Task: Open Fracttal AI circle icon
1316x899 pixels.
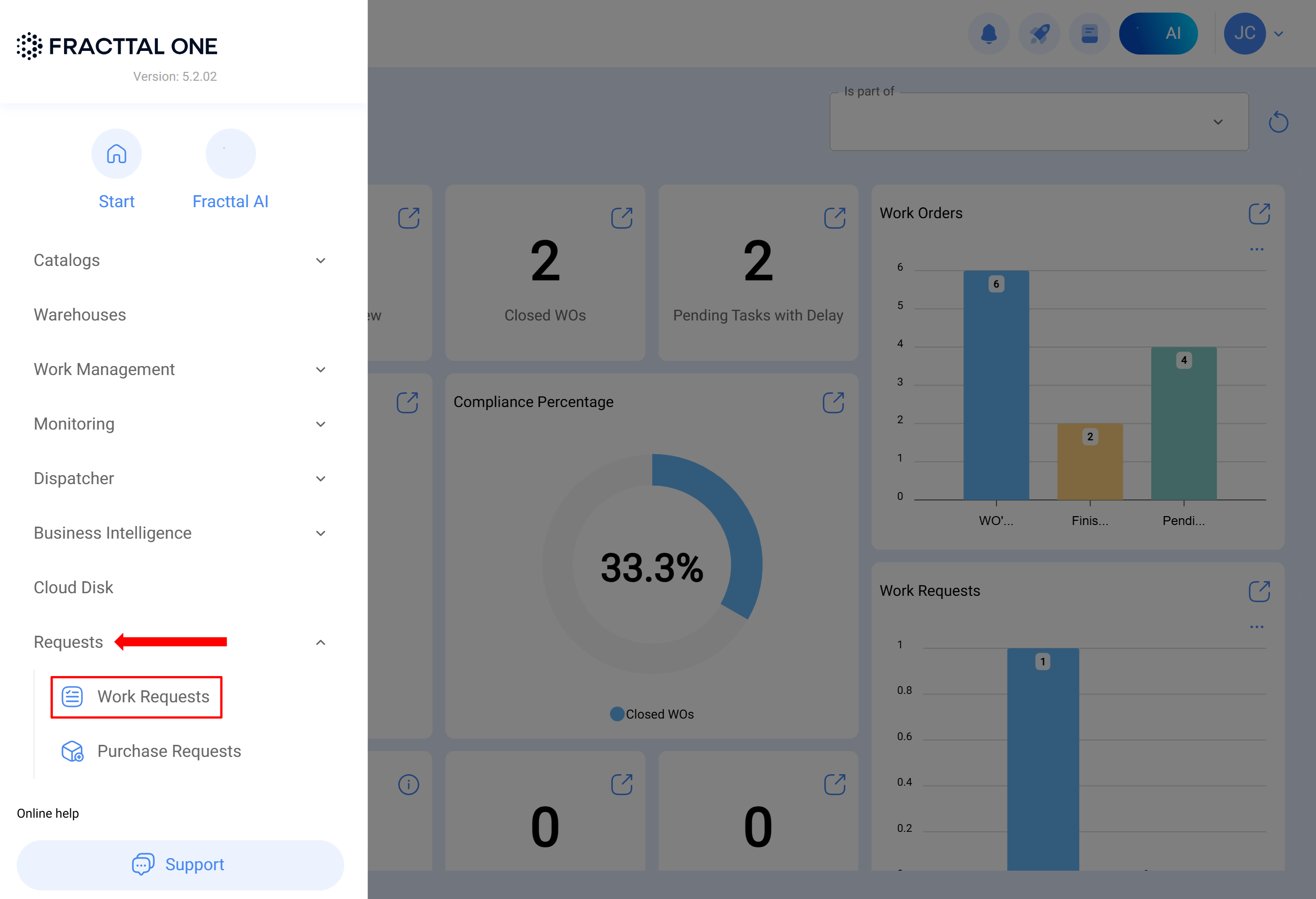Action: point(230,154)
